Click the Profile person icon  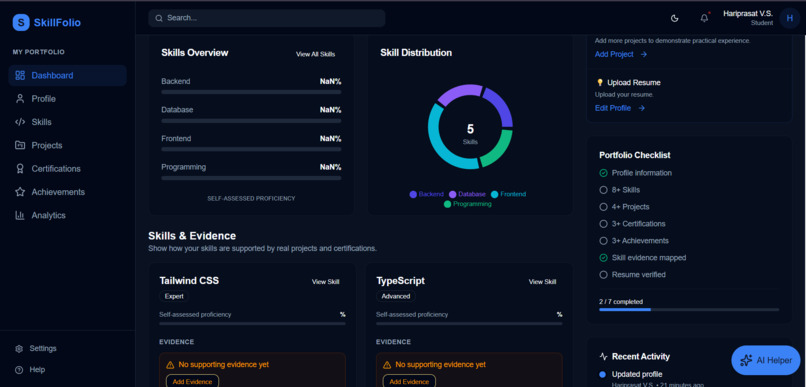(x=20, y=99)
